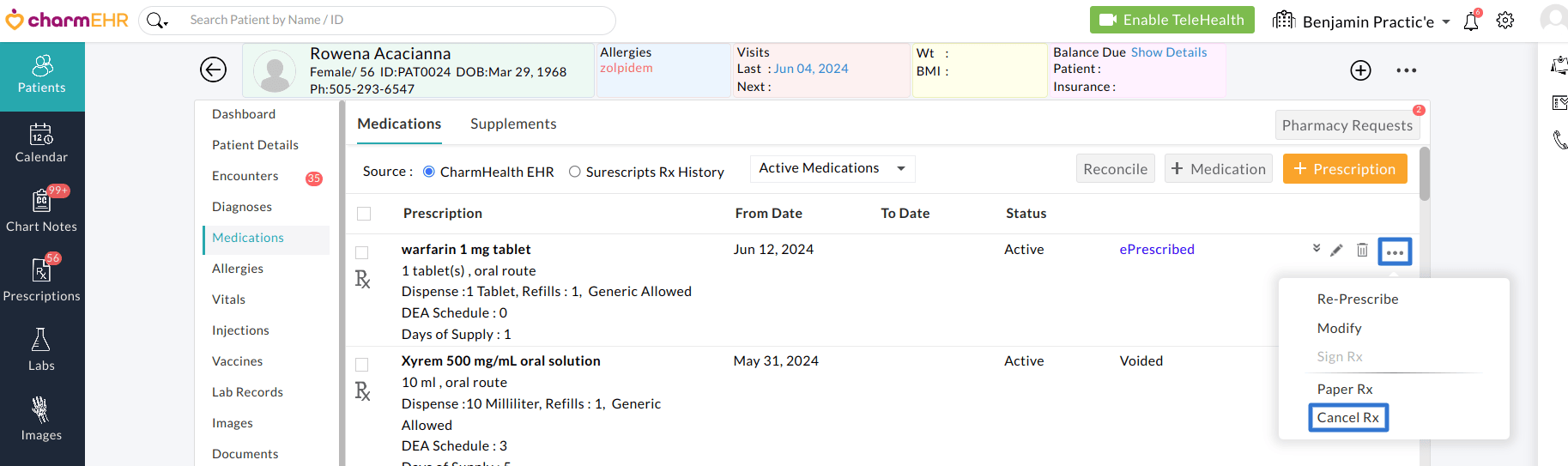Image resolution: width=1568 pixels, height=466 pixels.
Task: Click the Rx icon beside warfarin
Action: [363, 279]
